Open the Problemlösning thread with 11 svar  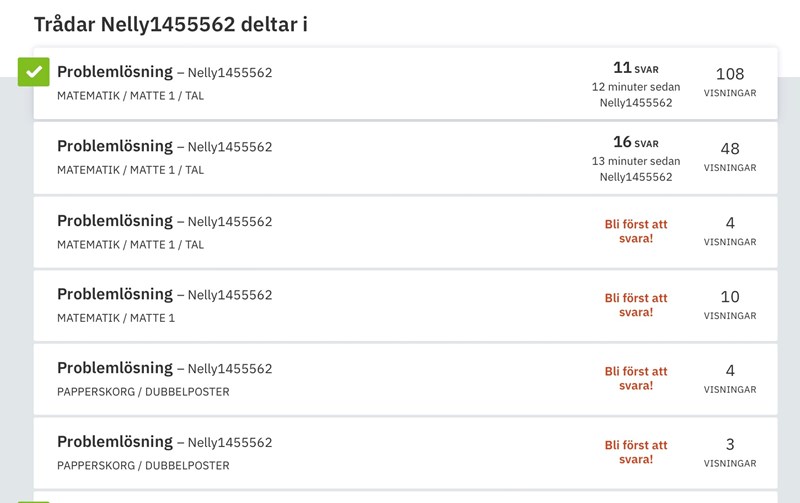(x=115, y=72)
